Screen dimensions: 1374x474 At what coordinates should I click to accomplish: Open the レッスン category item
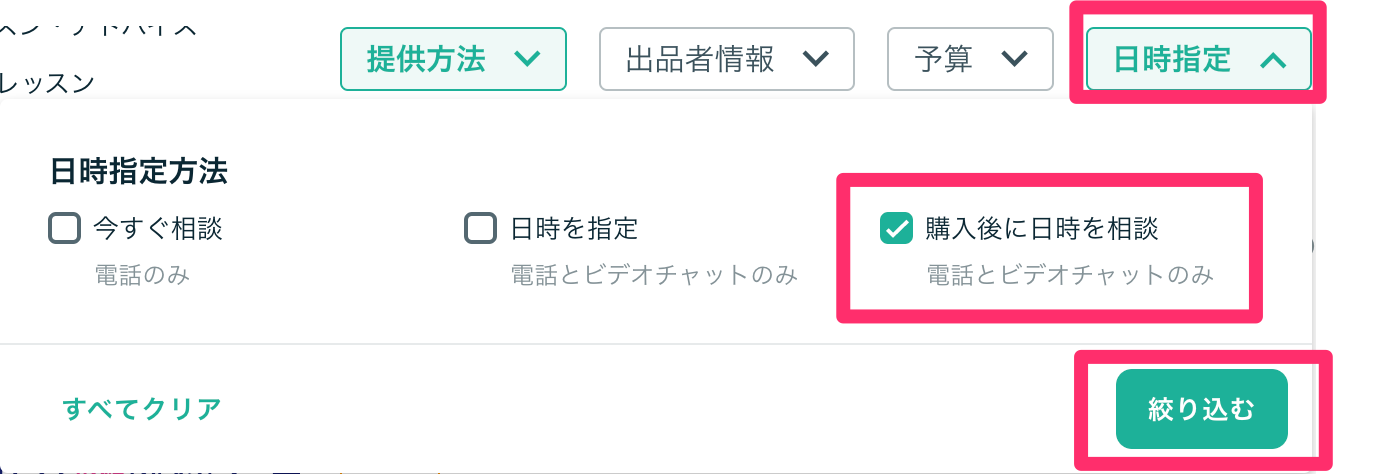(47, 83)
